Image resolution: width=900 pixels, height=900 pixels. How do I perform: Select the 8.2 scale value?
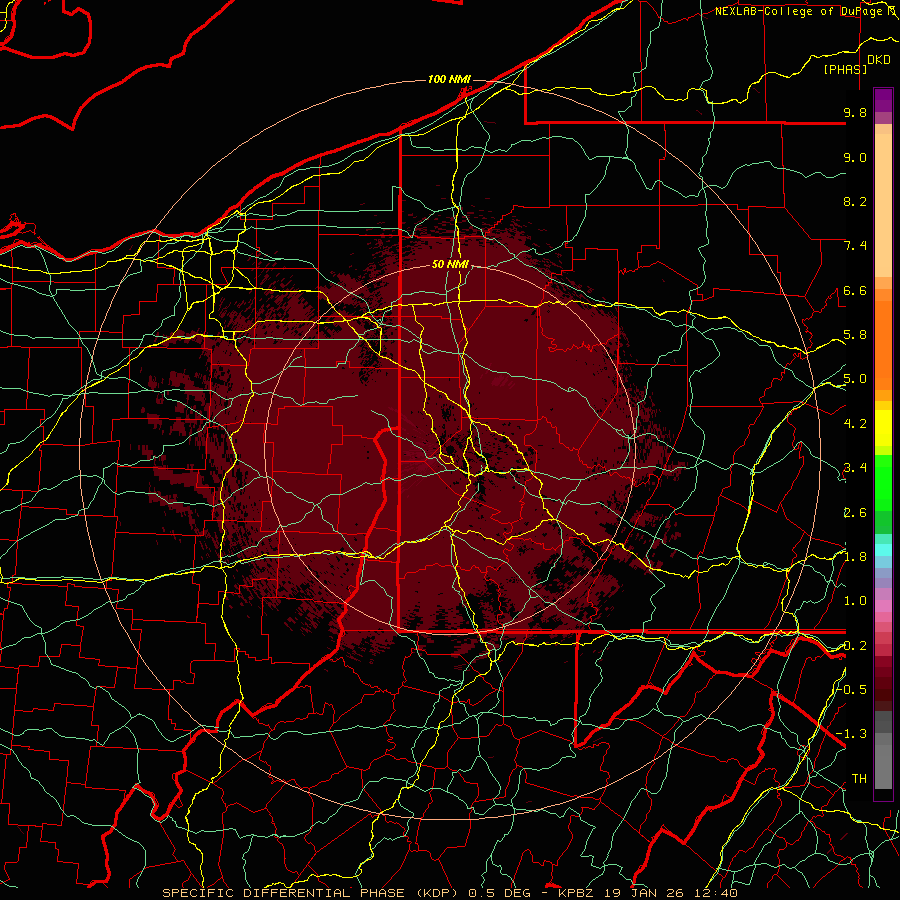coord(855,201)
